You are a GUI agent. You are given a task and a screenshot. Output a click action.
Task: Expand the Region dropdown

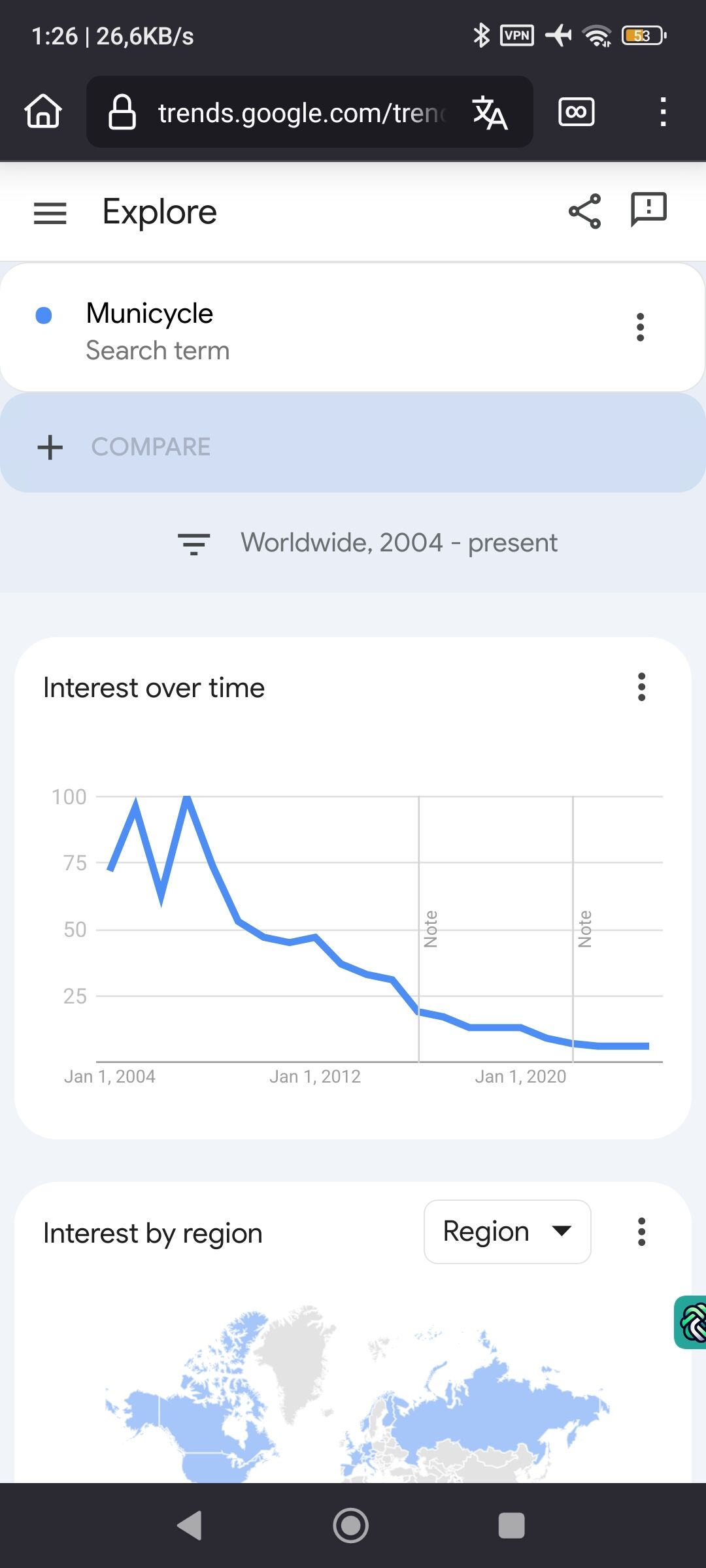coord(507,1232)
